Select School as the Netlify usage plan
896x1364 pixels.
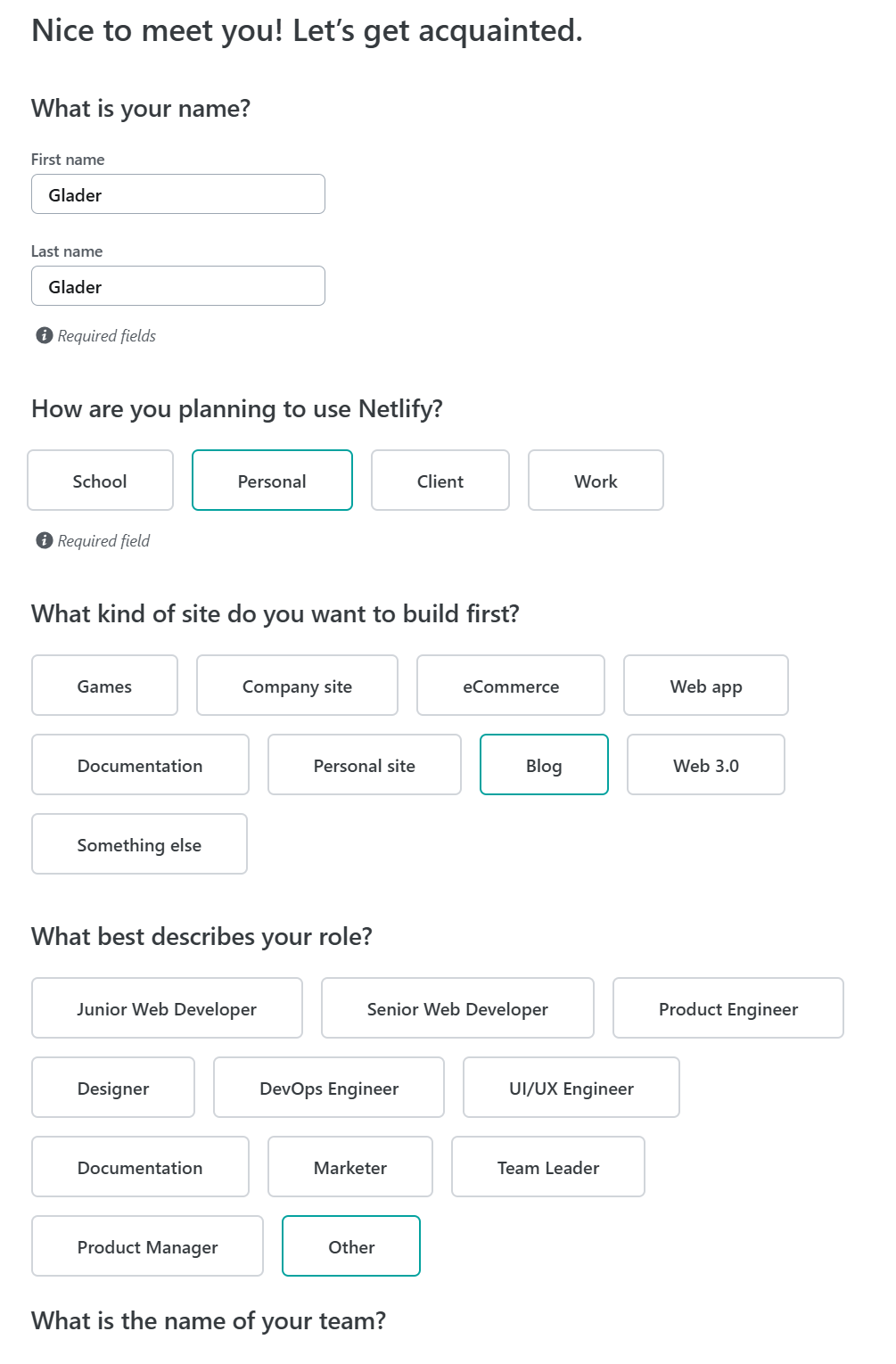coord(100,481)
